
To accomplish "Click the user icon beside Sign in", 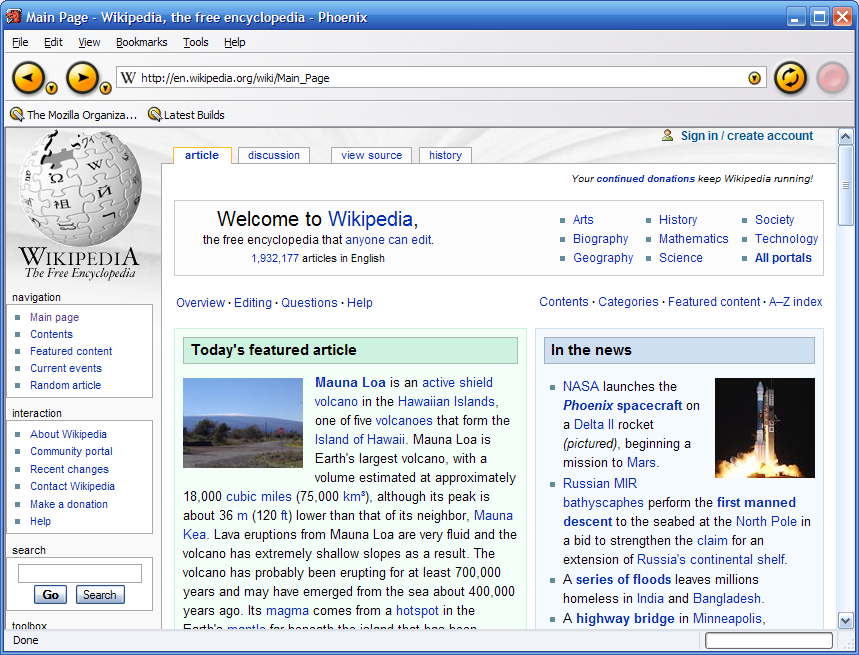I will [667, 135].
